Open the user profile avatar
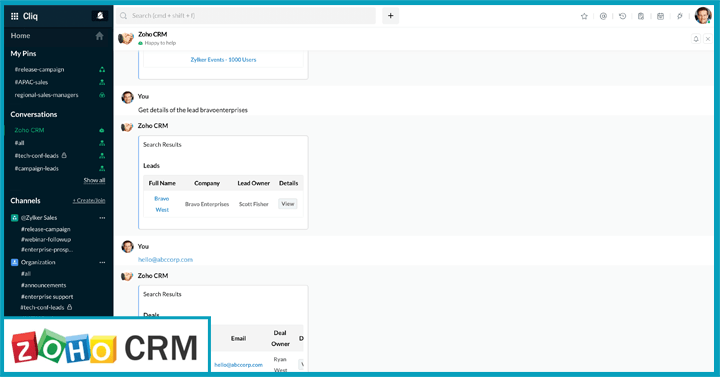Screen dimensions: 720x377 pyautogui.click(x=703, y=16)
